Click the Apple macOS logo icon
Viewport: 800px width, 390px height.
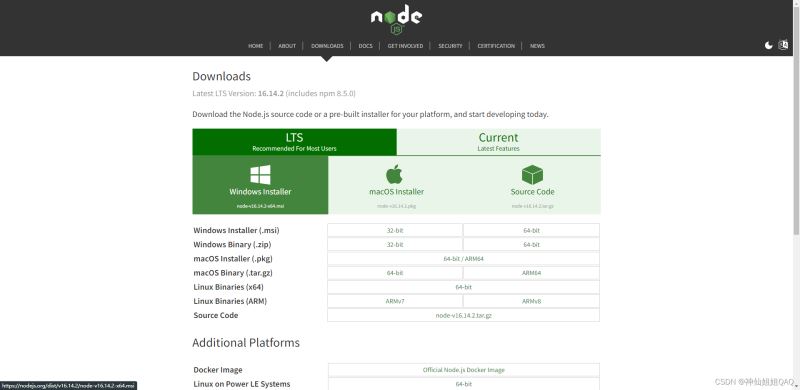tap(394, 174)
